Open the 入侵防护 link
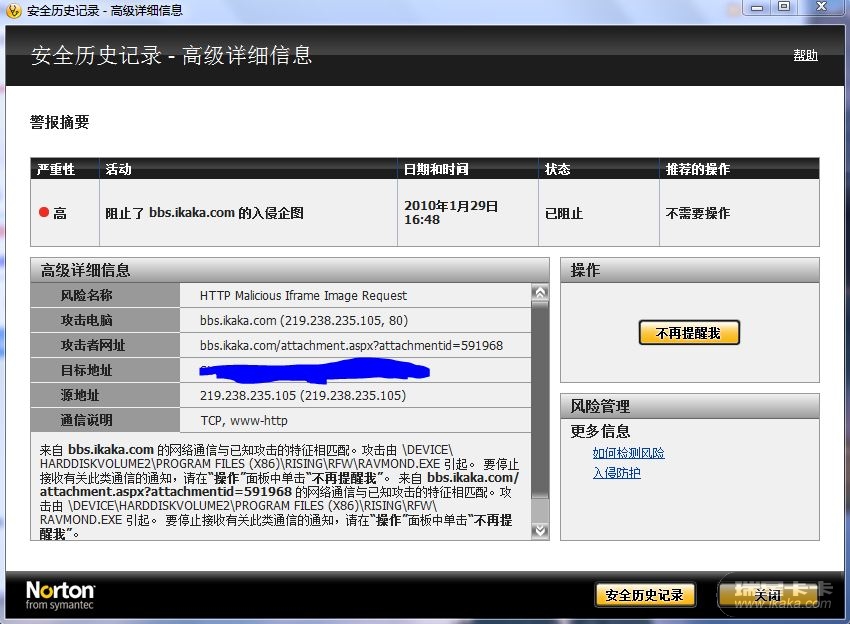The image size is (850, 624). tap(616, 473)
